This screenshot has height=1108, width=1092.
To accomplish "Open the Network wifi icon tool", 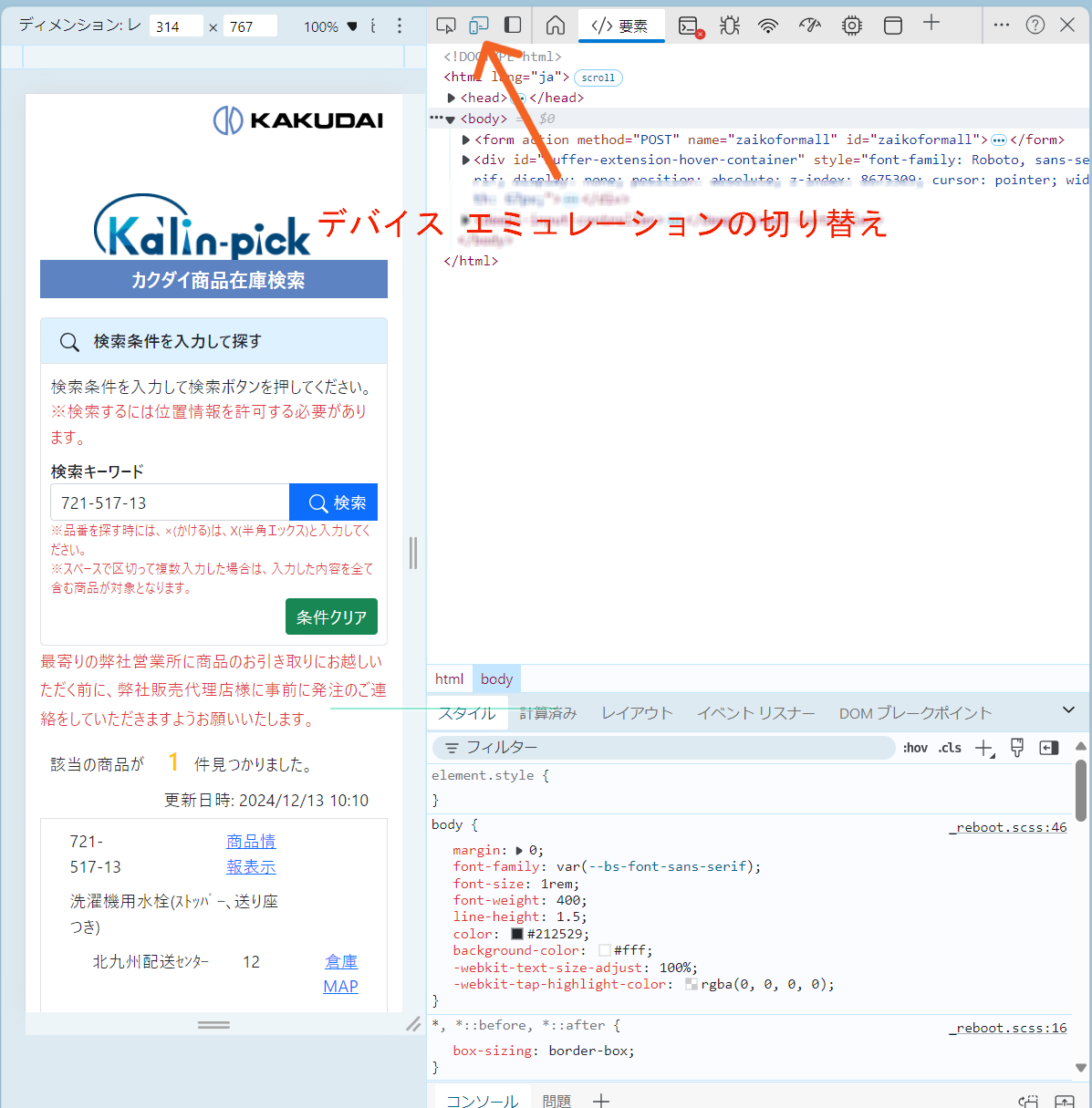I will point(768,26).
